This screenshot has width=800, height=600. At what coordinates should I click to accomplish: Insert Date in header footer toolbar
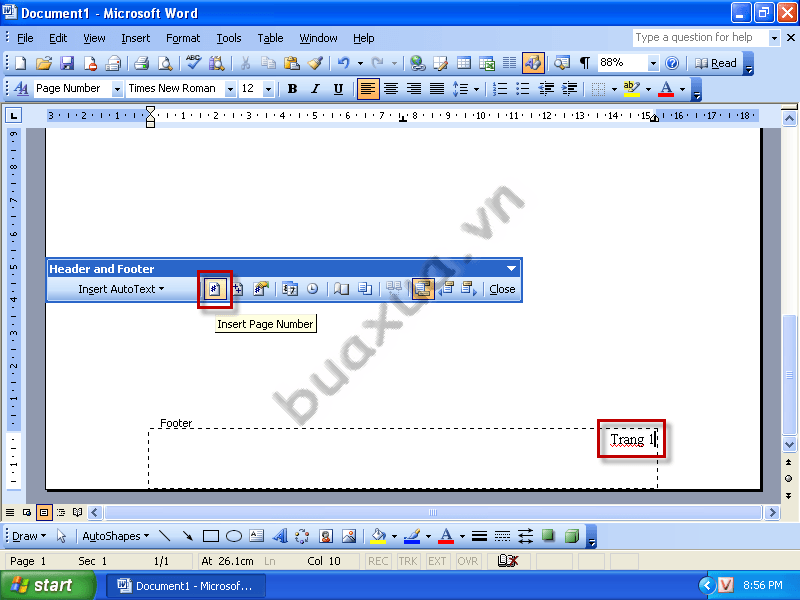point(290,289)
